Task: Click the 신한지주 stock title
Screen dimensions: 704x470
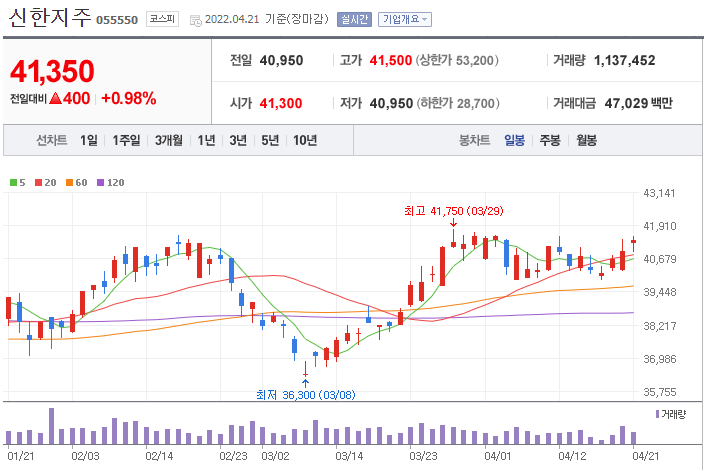Action: [49, 17]
